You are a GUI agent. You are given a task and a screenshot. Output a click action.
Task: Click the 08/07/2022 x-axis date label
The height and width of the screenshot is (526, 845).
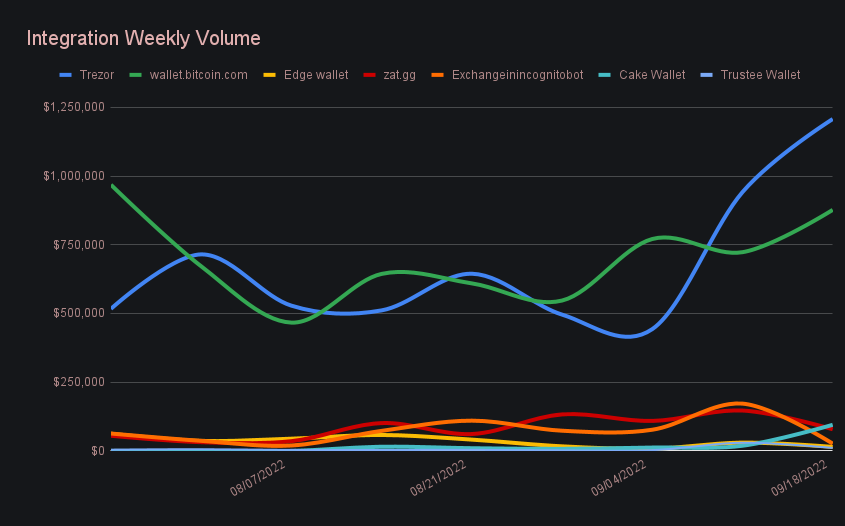click(258, 479)
